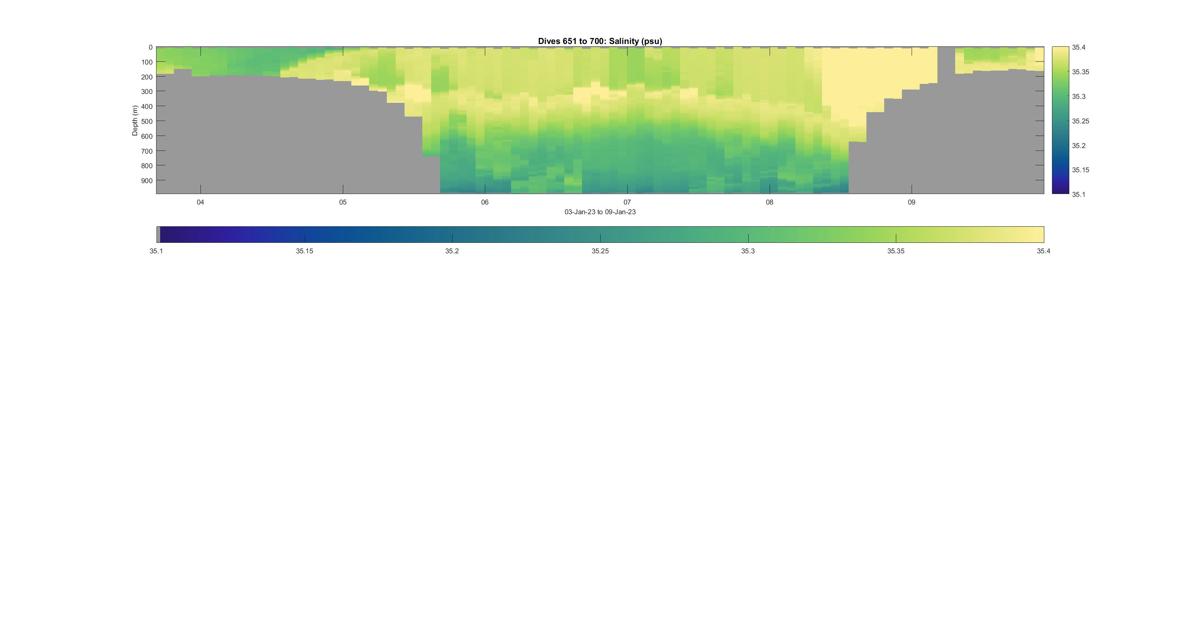Viewport: 1200px width, 622px height.
Task: Select the "700" depth tick label
Action: (146, 151)
